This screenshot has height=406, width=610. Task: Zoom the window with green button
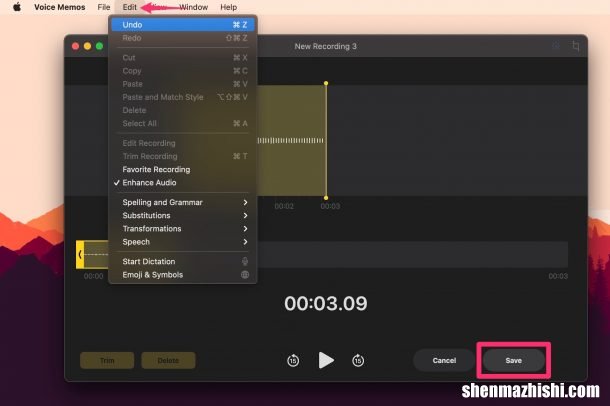[100, 46]
